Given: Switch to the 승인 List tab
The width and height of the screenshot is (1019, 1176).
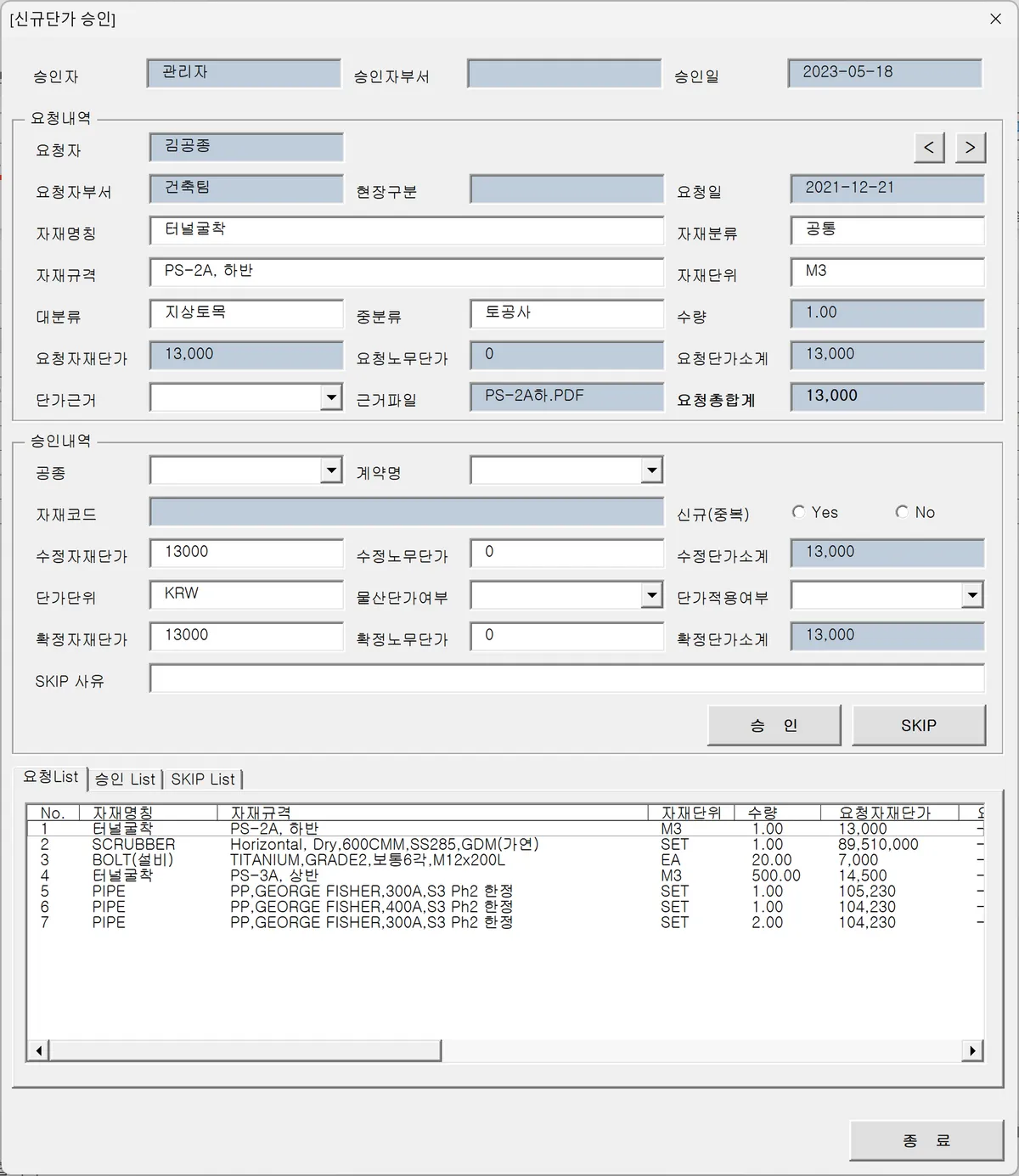Looking at the screenshot, I should point(125,779).
